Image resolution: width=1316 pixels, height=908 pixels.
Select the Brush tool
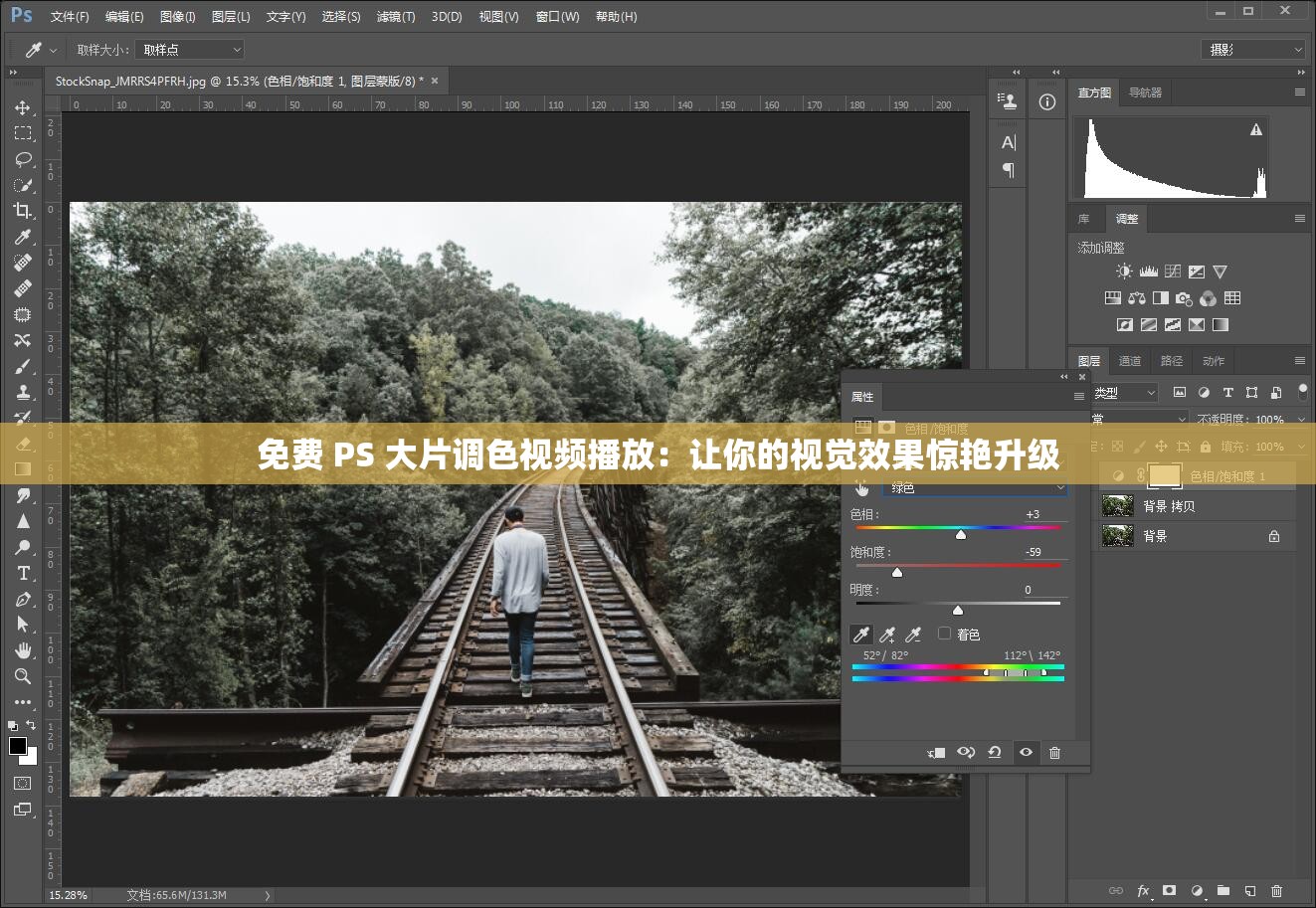[22, 366]
